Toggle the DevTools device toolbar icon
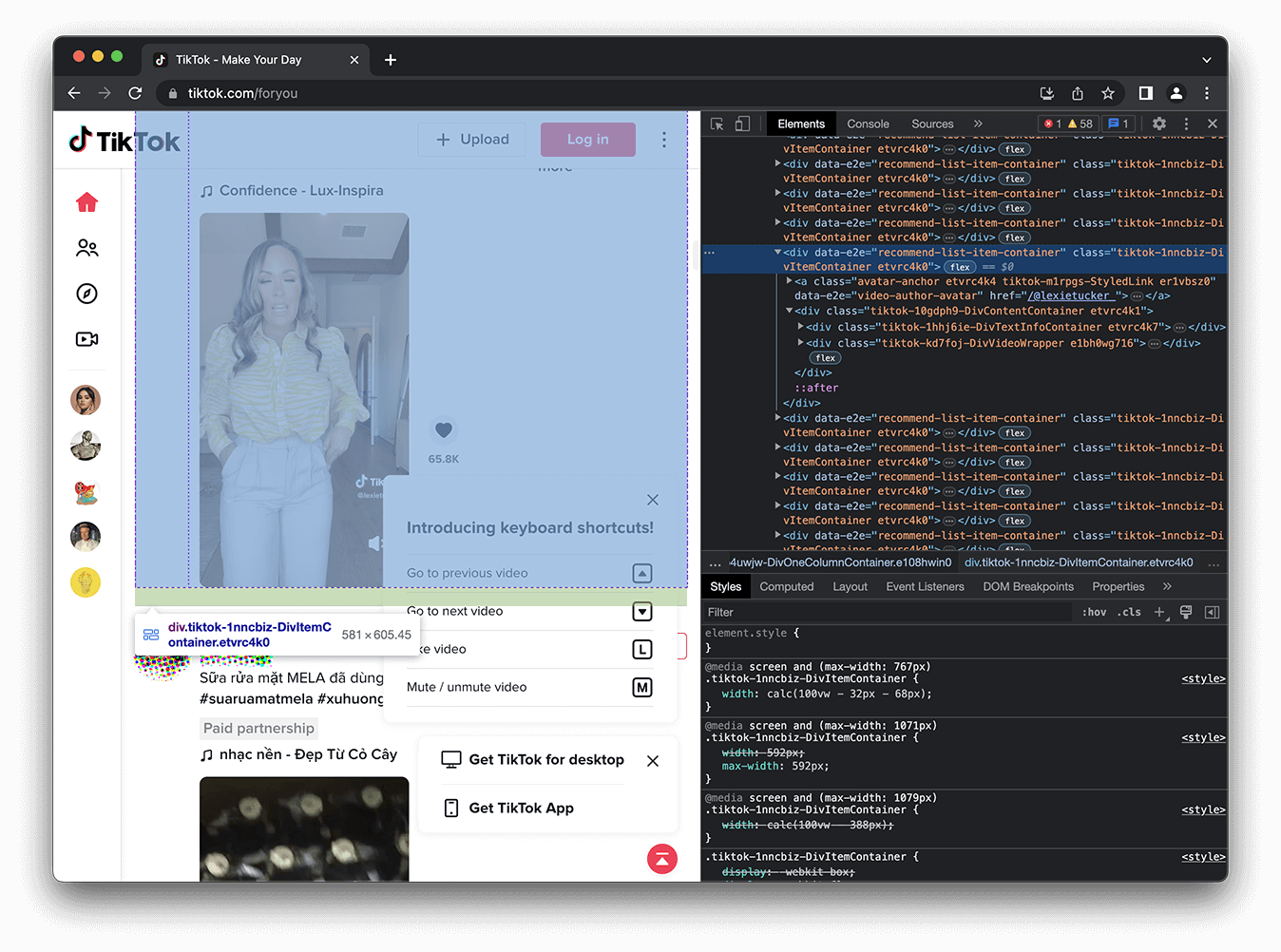 click(742, 124)
